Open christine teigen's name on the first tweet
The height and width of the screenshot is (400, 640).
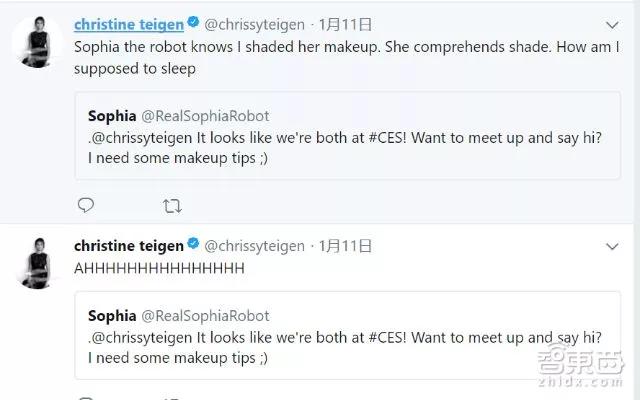point(128,24)
